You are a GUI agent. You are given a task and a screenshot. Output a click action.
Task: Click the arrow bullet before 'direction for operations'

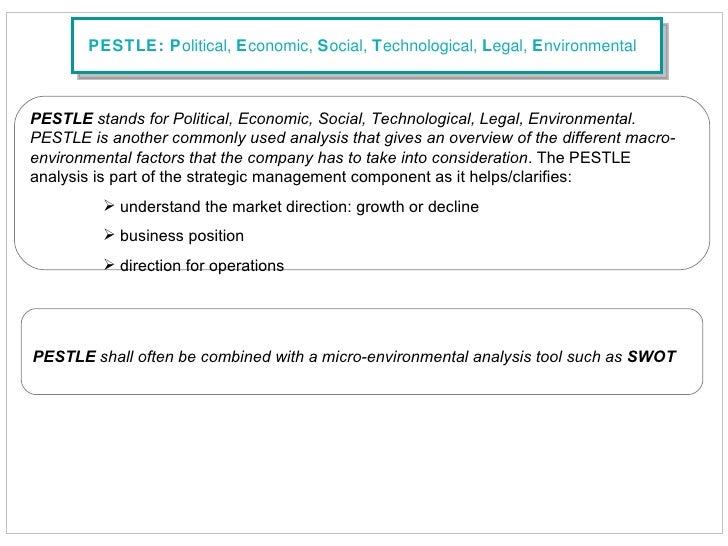pyautogui.click(x=109, y=265)
